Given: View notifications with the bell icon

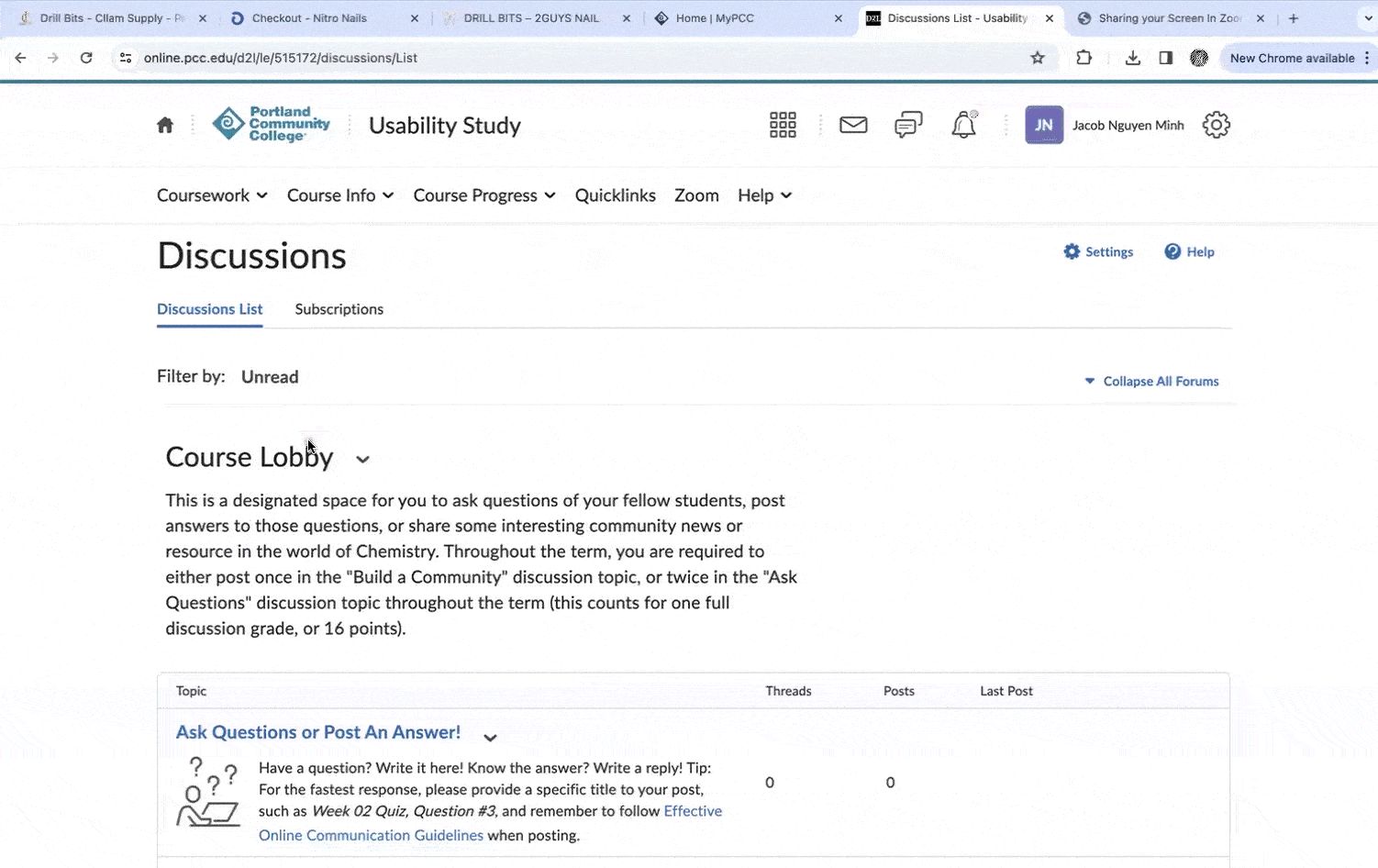Looking at the screenshot, I should tap(963, 125).
